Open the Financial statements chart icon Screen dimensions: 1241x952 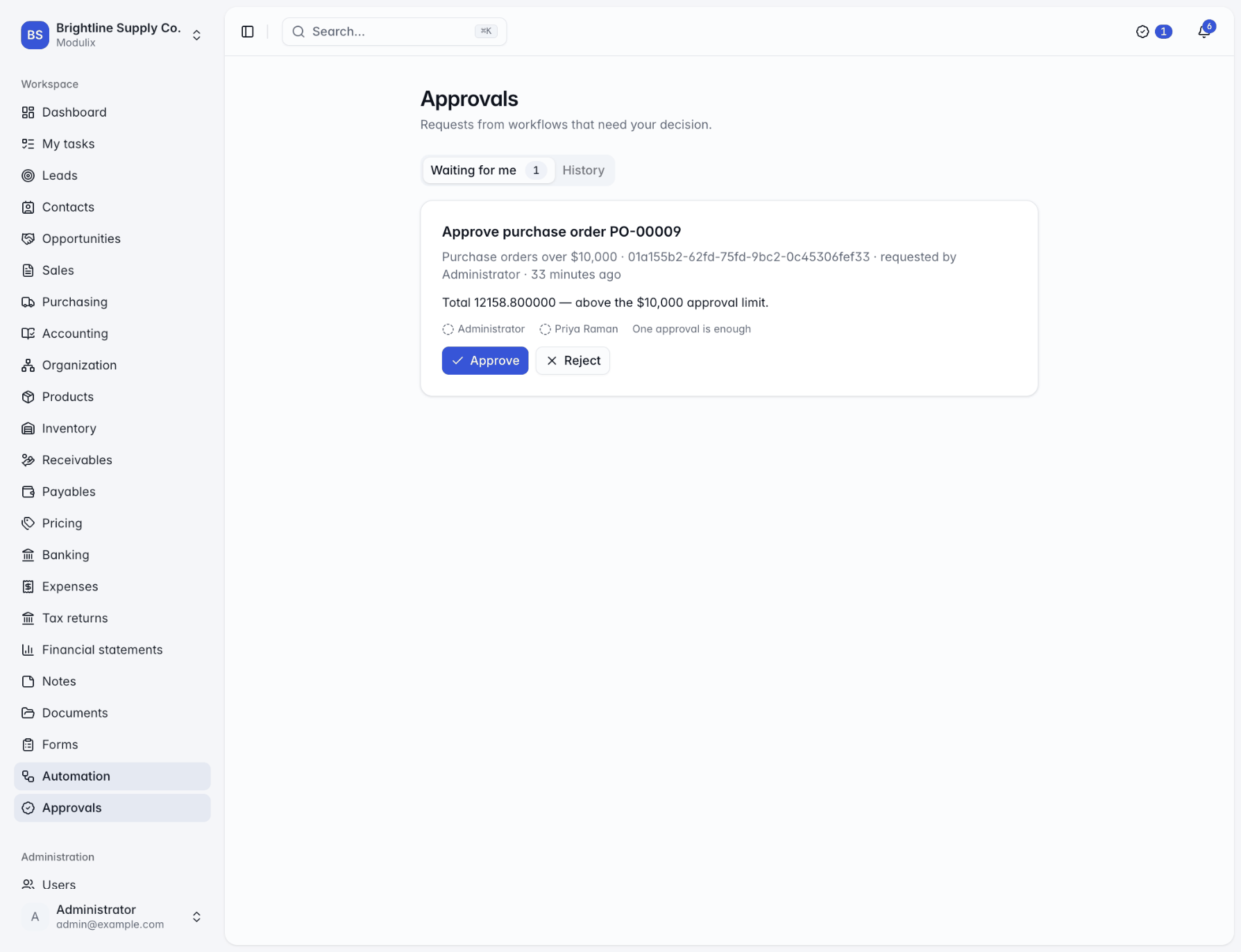[x=28, y=649]
